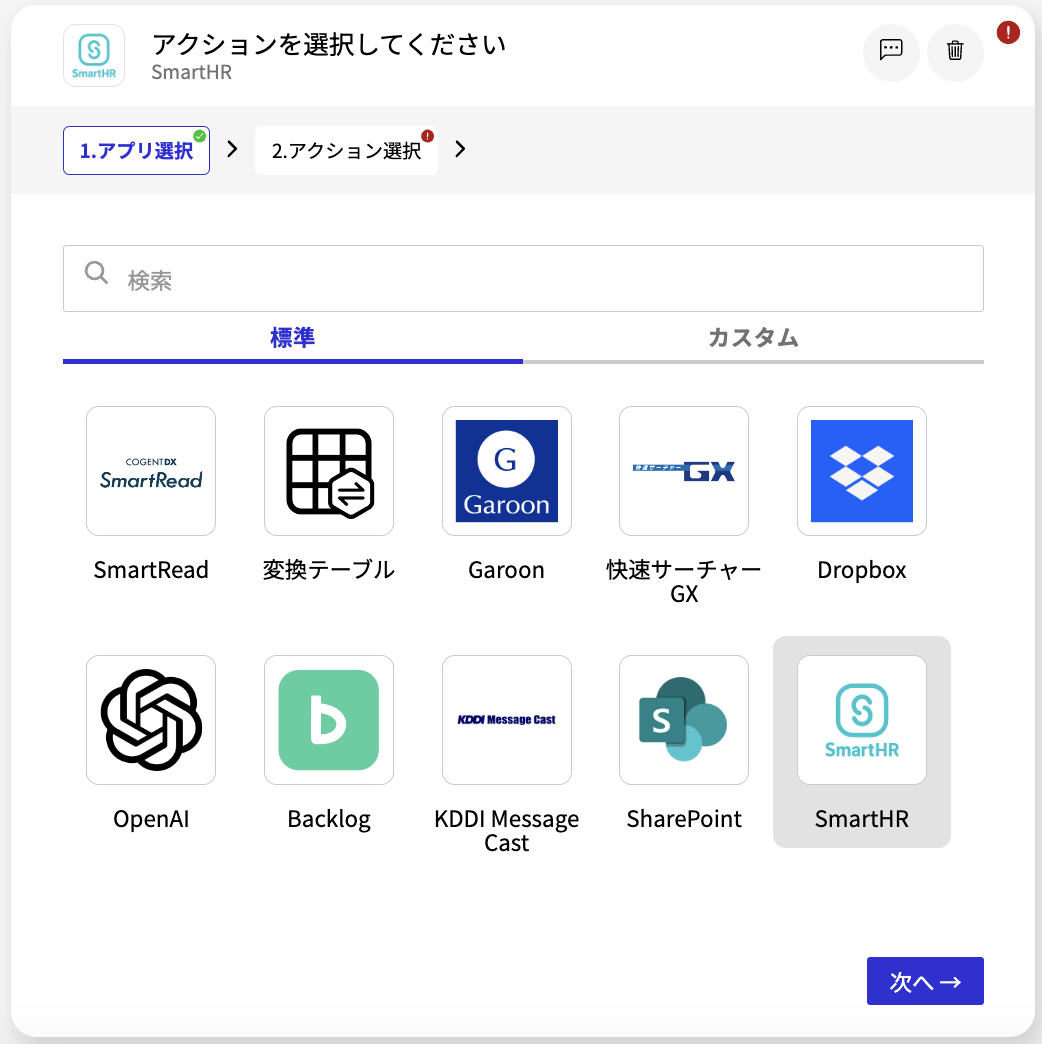The height and width of the screenshot is (1044, 1042).
Task: Click the highlighted SmartHR app tile
Action: pyautogui.click(x=862, y=741)
